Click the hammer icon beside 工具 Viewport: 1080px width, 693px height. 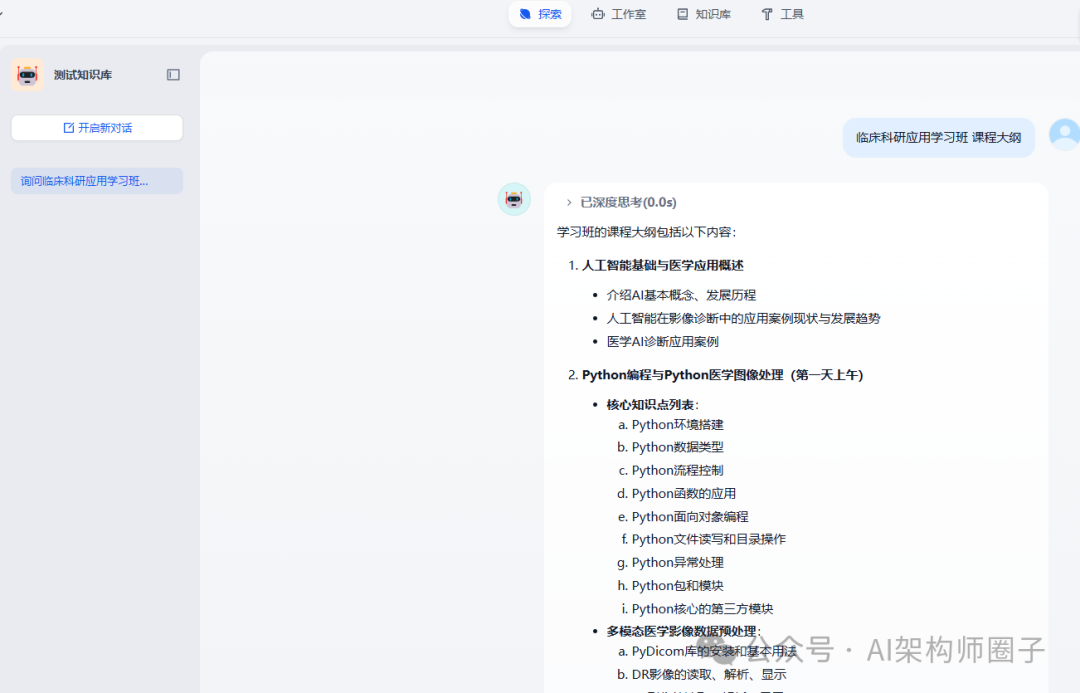click(768, 14)
